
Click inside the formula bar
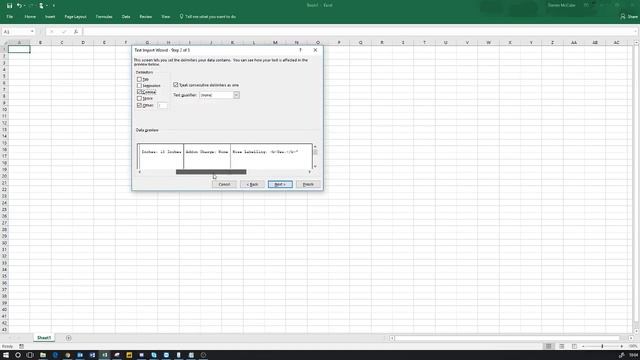coord(358,31)
